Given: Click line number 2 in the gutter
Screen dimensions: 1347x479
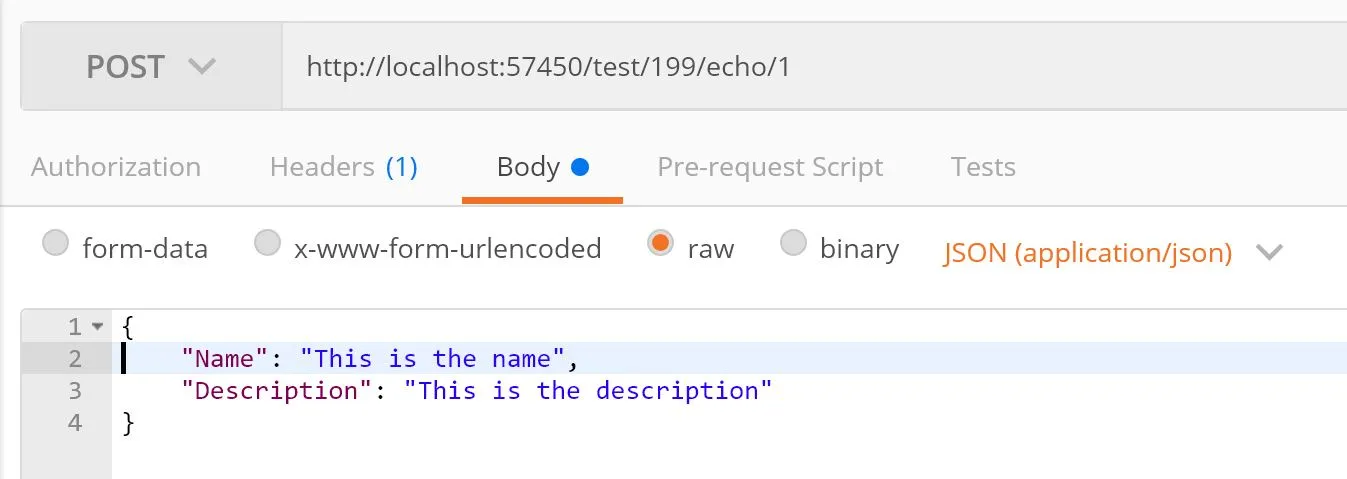Looking at the screenshot, I should [75, 358].
